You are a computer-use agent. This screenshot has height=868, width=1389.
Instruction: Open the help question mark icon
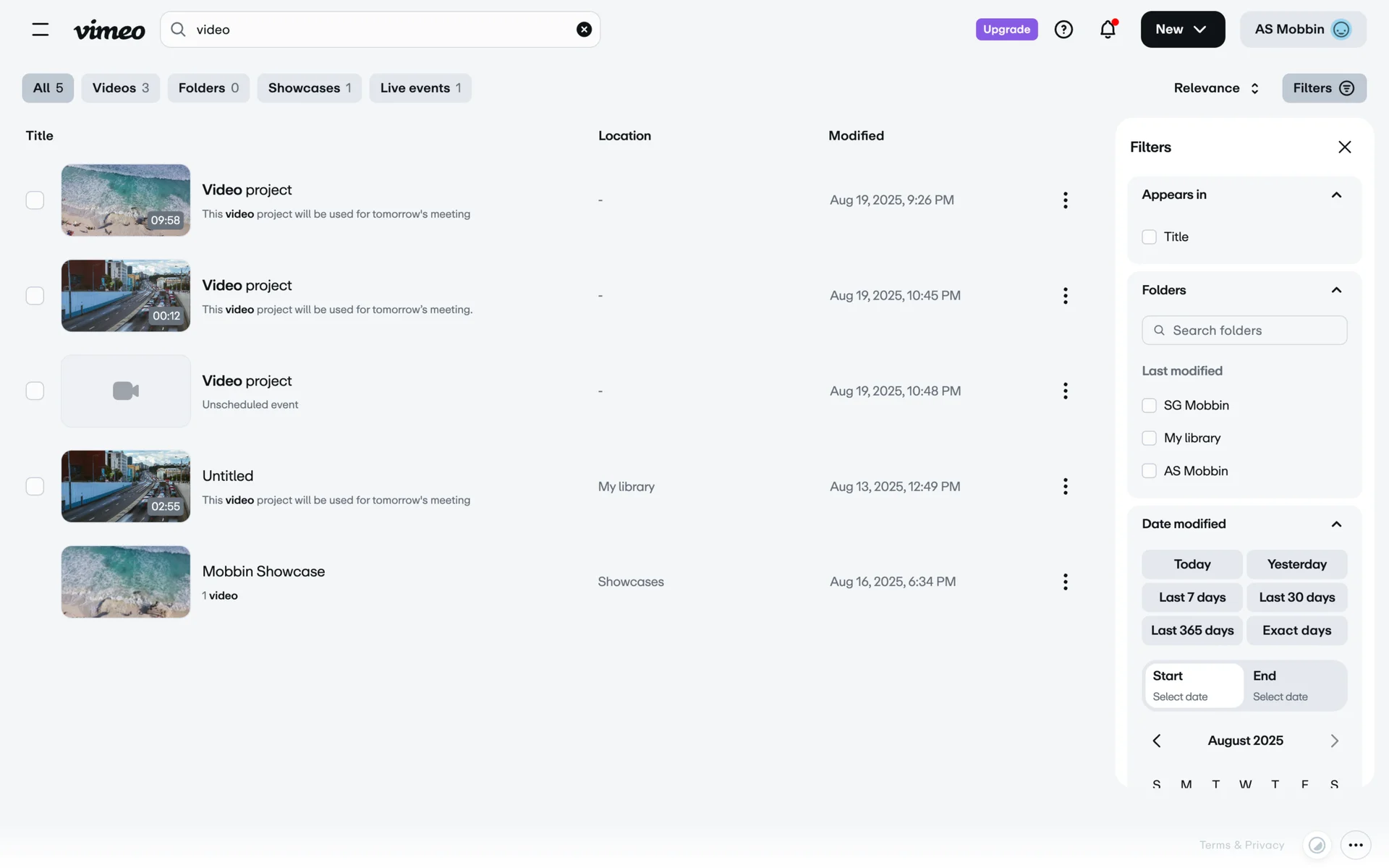coord(1063,30)
